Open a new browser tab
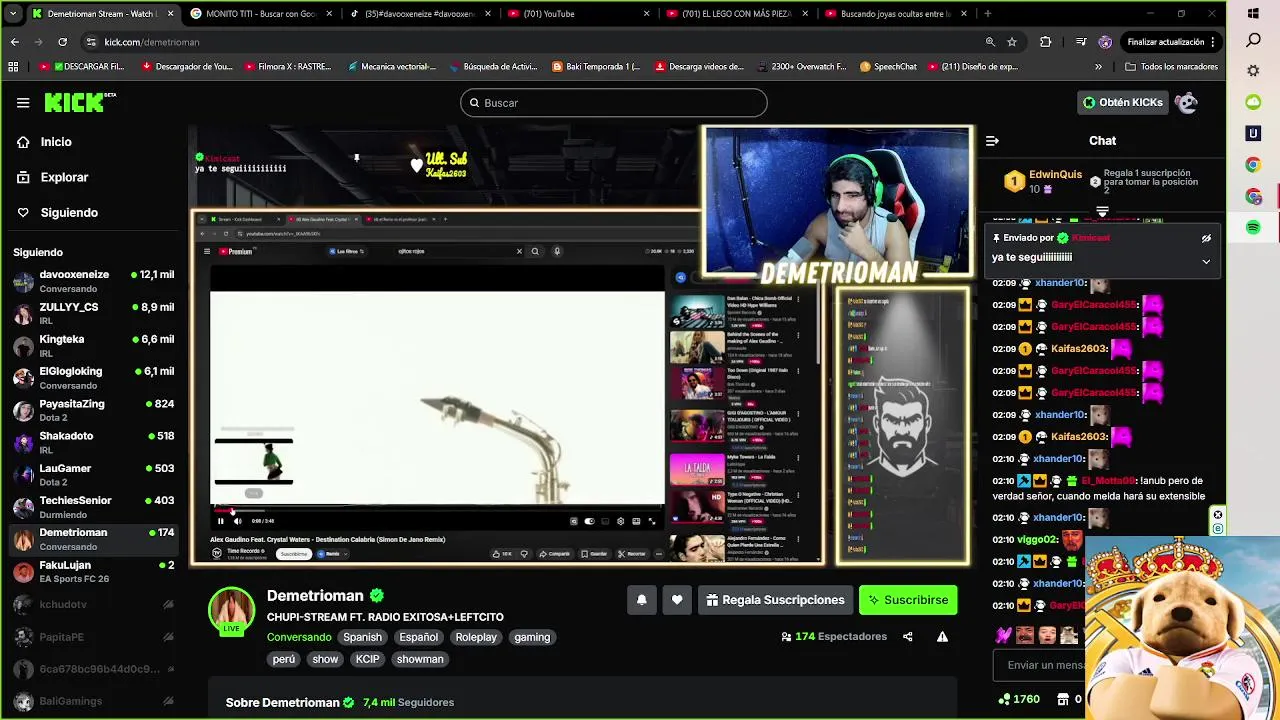The image size is (1280, 720). point(988,14)
